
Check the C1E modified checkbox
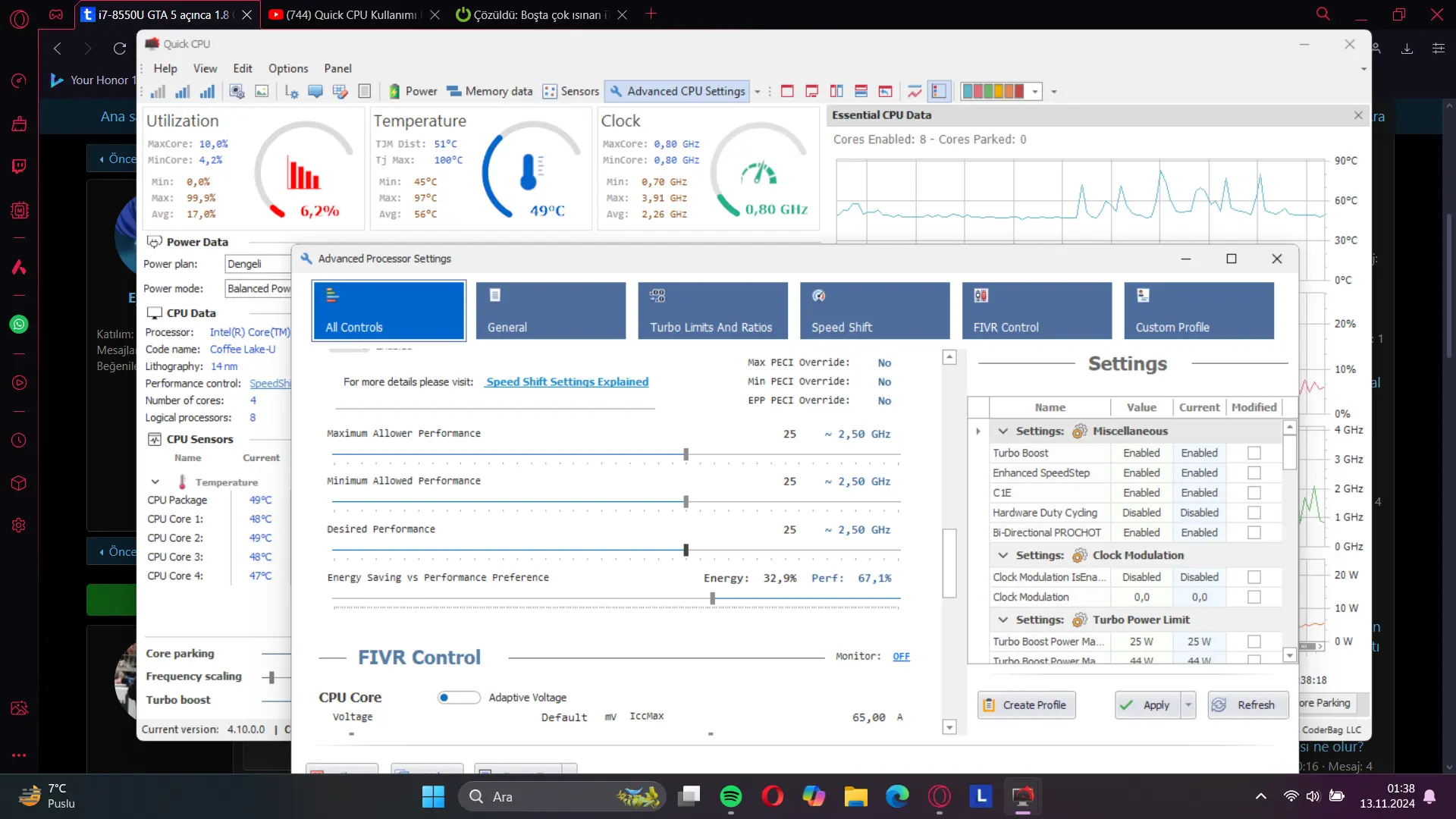pos(1254,493)
